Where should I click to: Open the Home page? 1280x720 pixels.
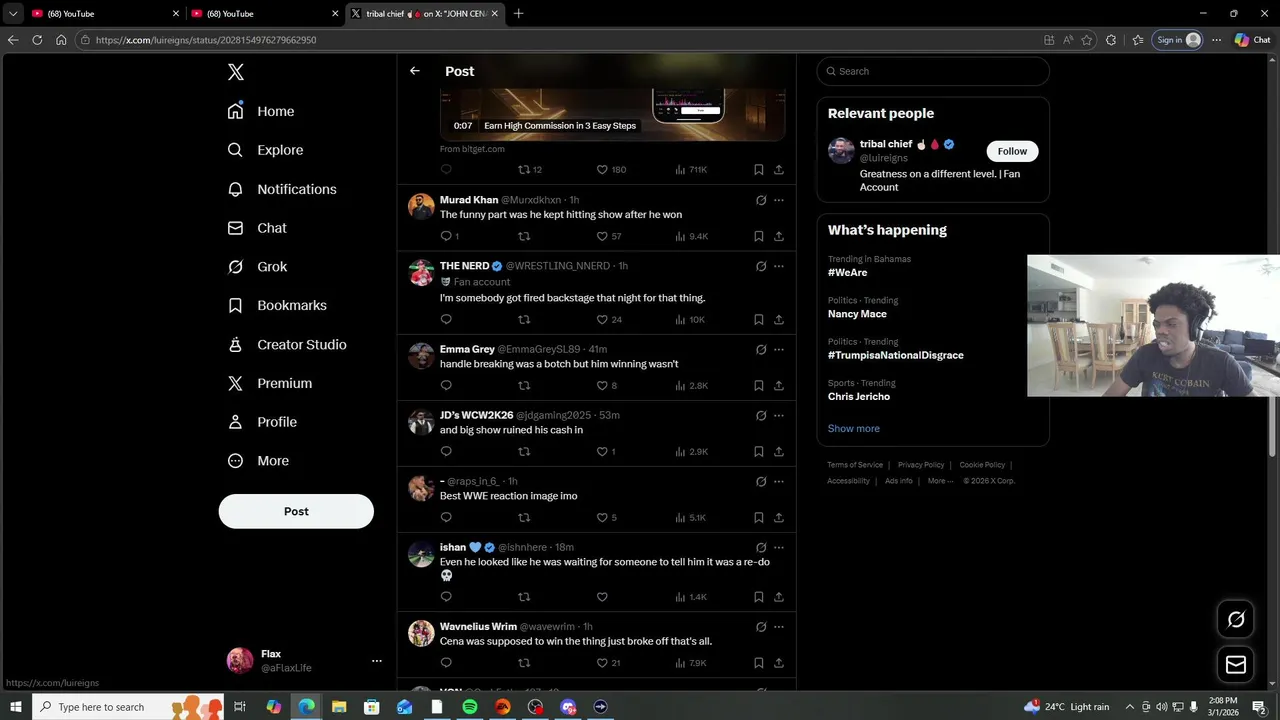click(261, 111)
